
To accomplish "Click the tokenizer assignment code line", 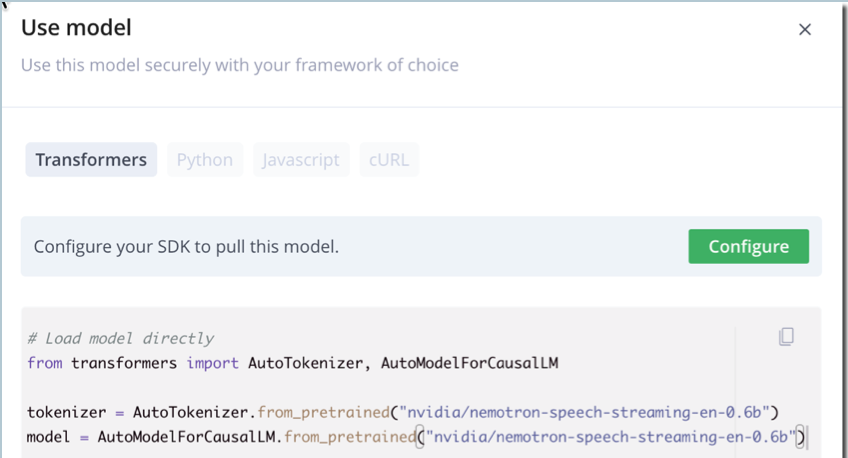I will 403,413.
